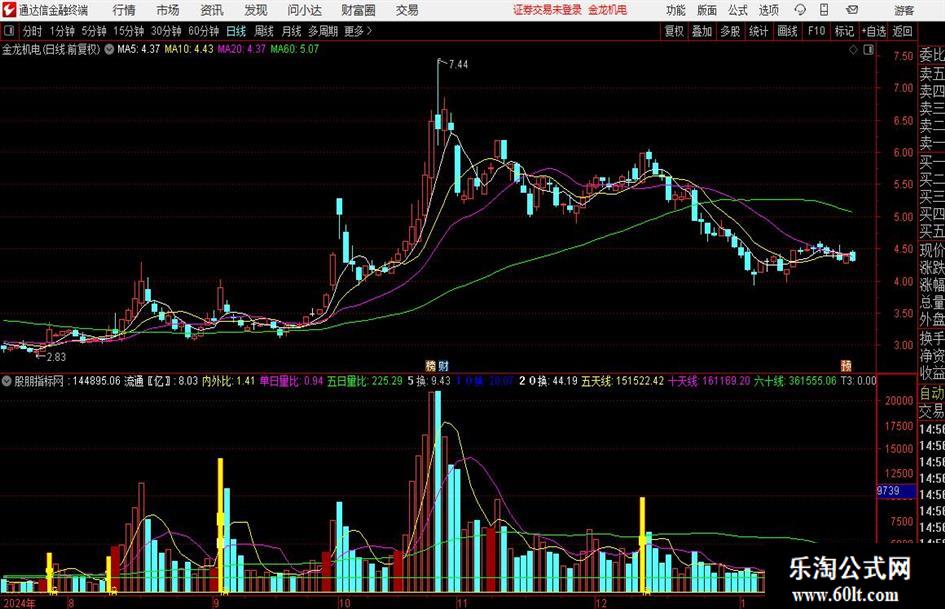Click the MA10: 4.43 label

(x=189, y=49)
